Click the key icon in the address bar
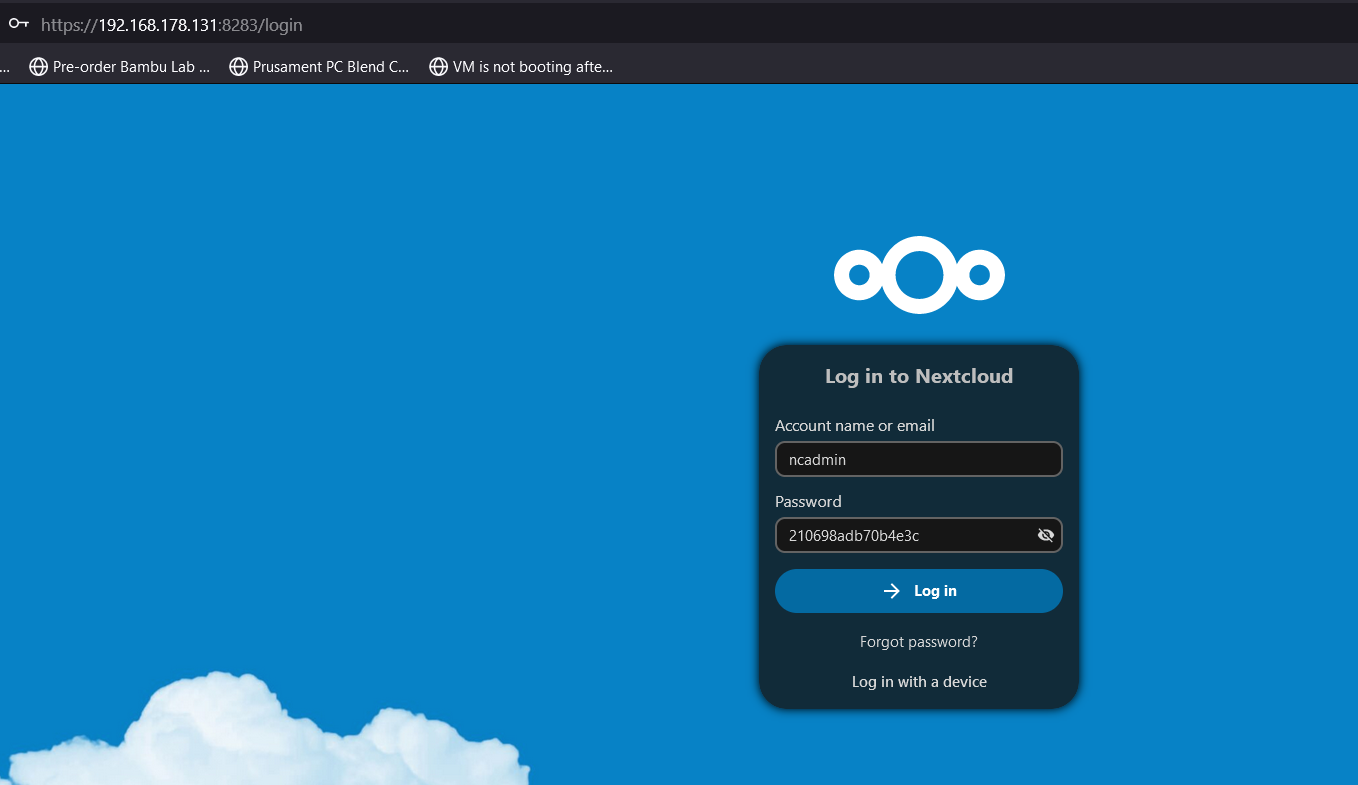Screen dimensions: 1358x785 point(18,24)
